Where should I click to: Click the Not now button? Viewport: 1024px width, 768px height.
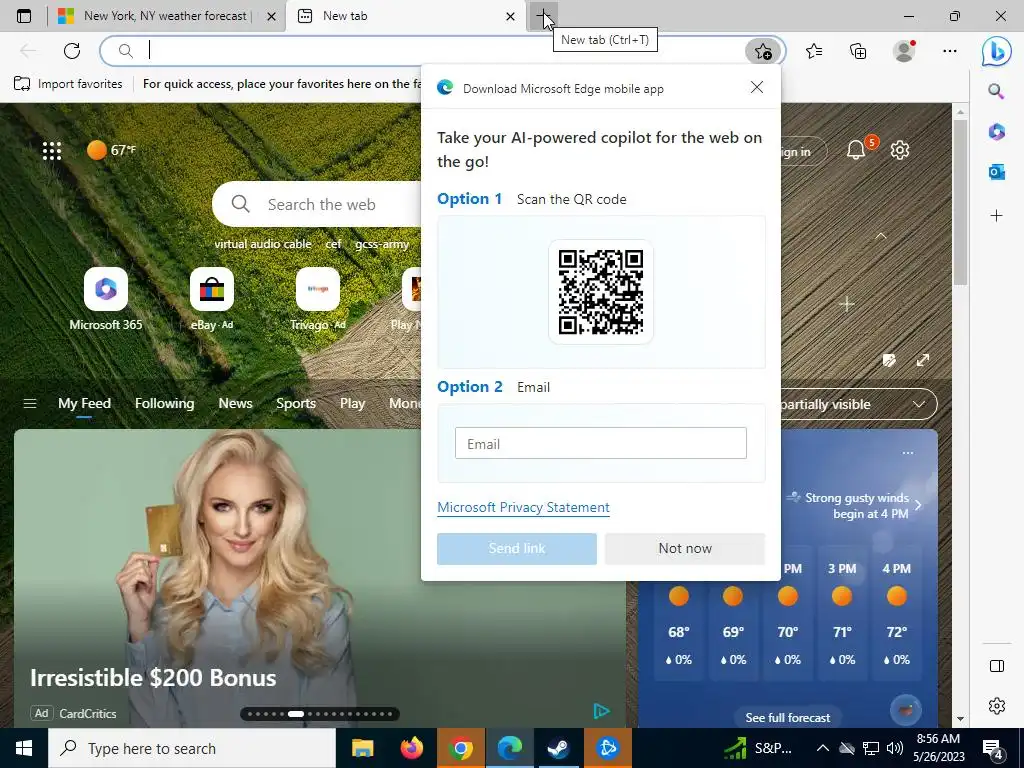(x=684, y=549)
